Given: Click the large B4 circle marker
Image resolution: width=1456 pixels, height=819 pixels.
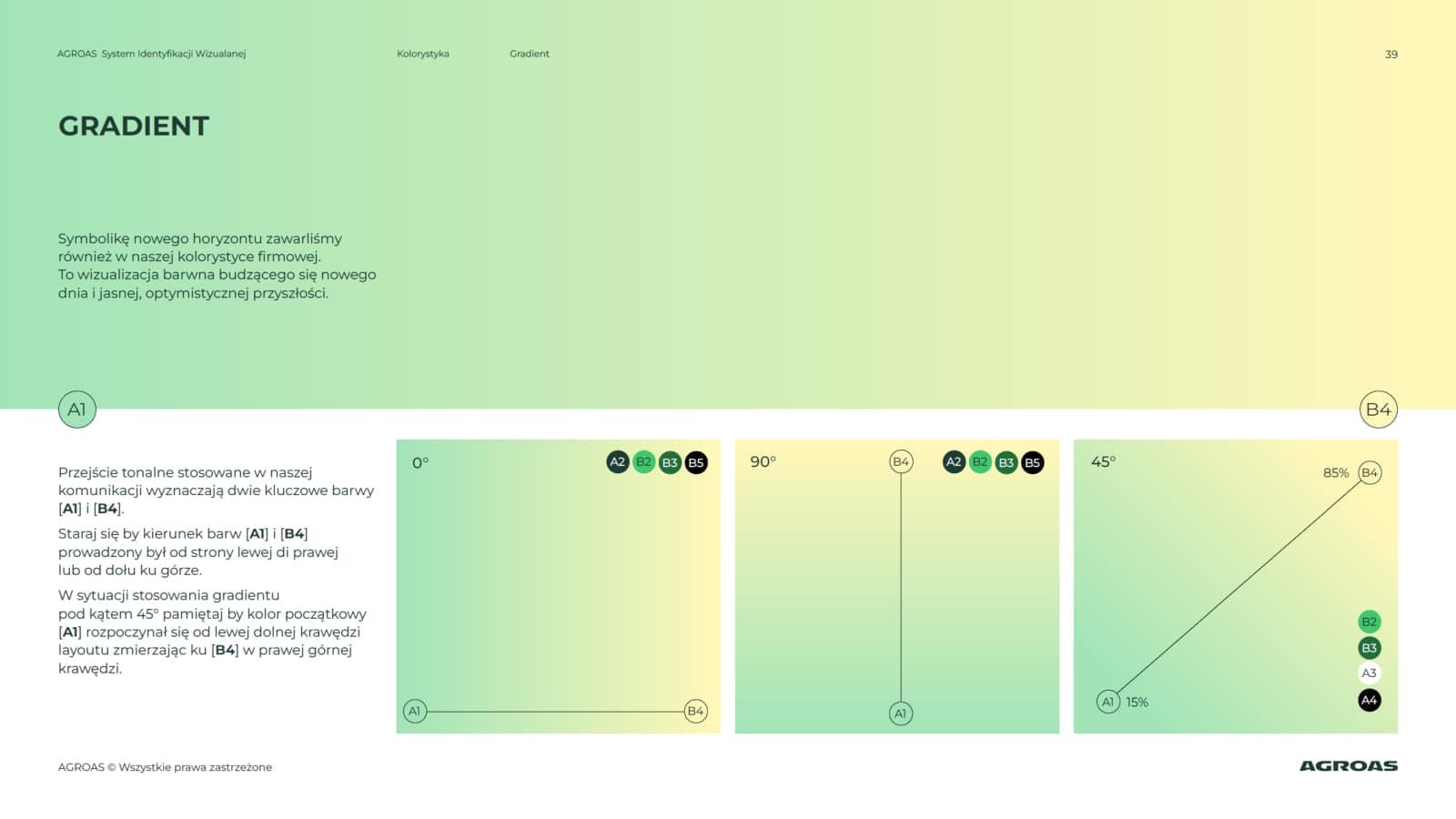Looking at the screenshot, I should pos(1379,409).
